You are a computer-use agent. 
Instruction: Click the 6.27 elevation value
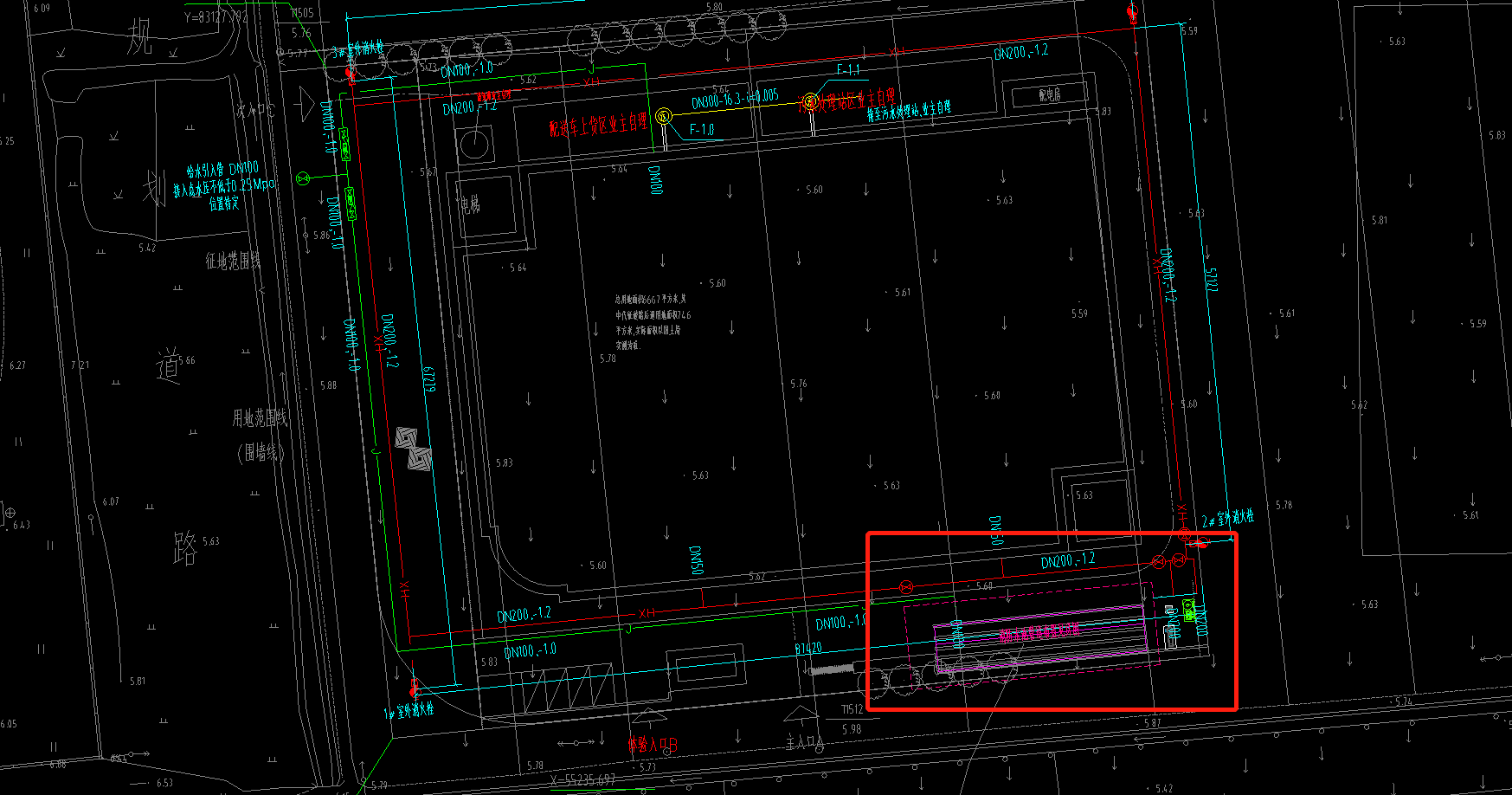(17, 365)
